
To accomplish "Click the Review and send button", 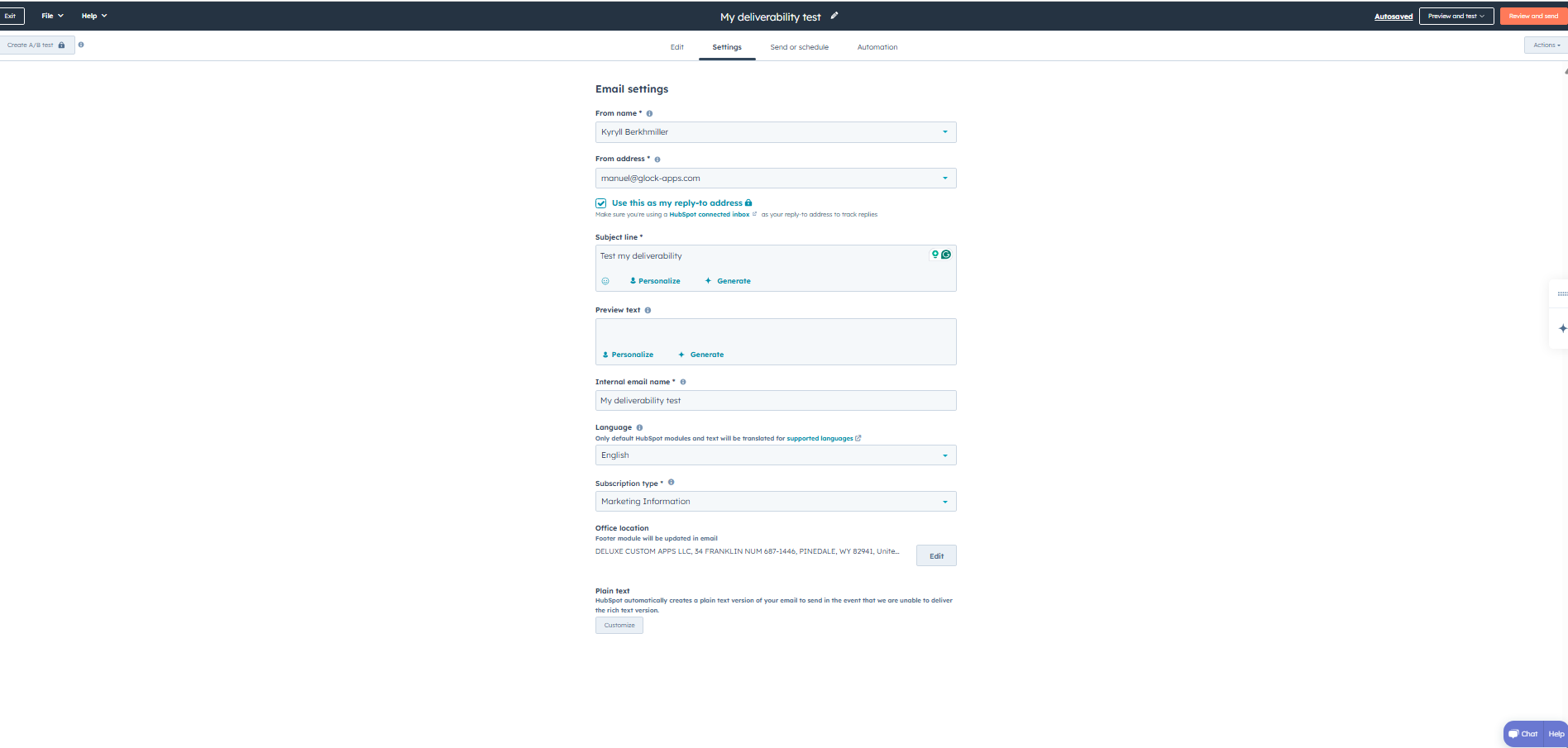I will [x=1533, y=16].
